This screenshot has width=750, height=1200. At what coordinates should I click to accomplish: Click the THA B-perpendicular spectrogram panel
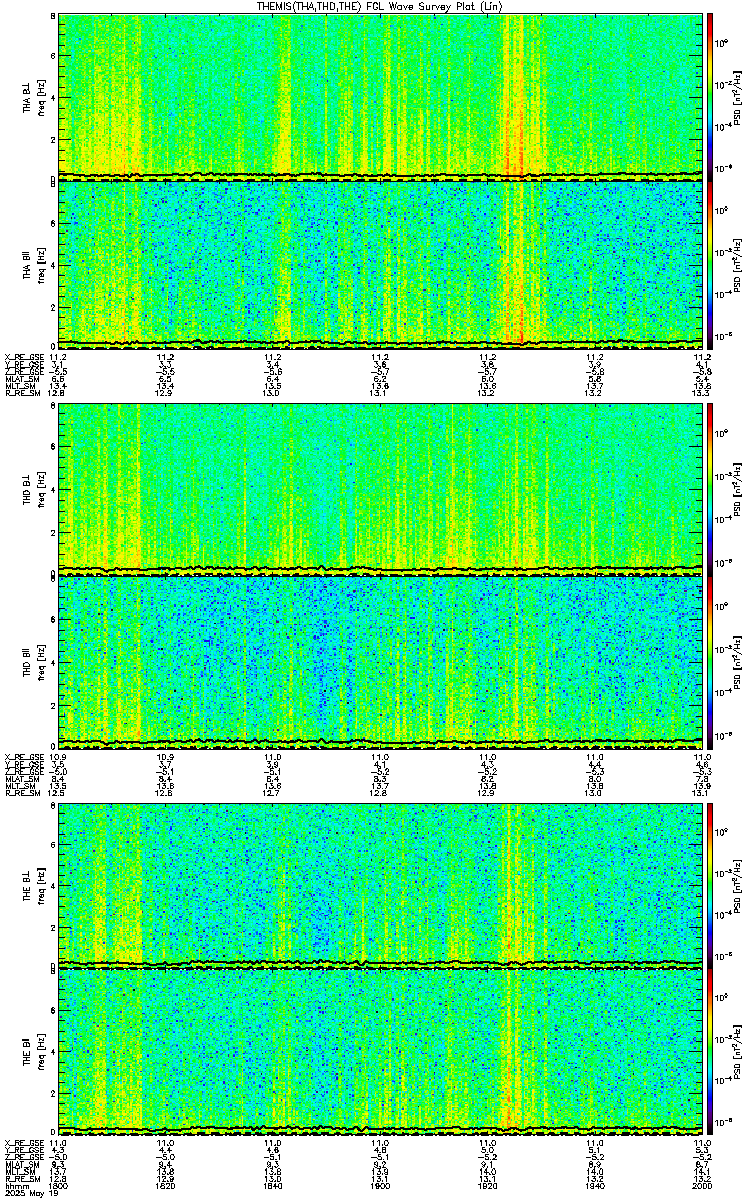[382, 96]
